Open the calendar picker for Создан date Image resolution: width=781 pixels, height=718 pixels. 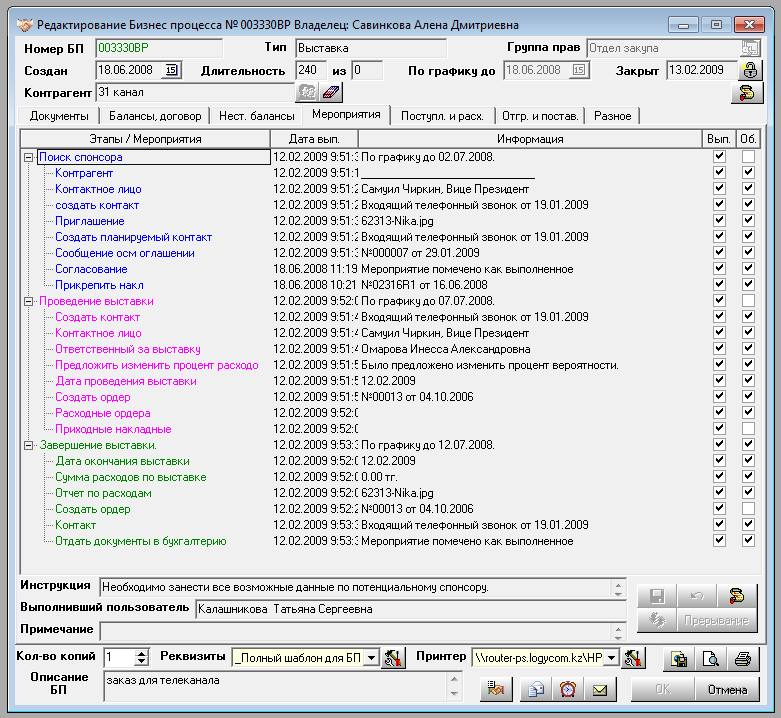click(x=171, y=70)
